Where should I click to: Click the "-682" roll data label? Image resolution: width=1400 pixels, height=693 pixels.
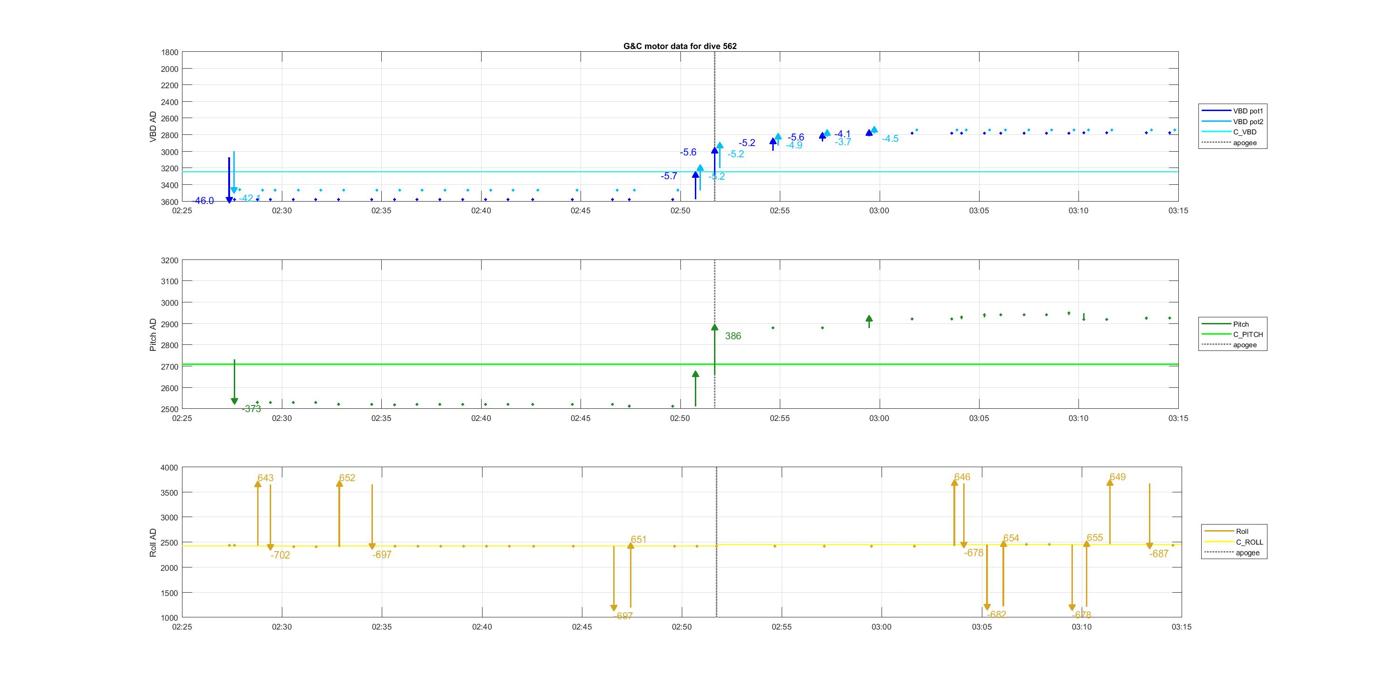pos(996,615)
